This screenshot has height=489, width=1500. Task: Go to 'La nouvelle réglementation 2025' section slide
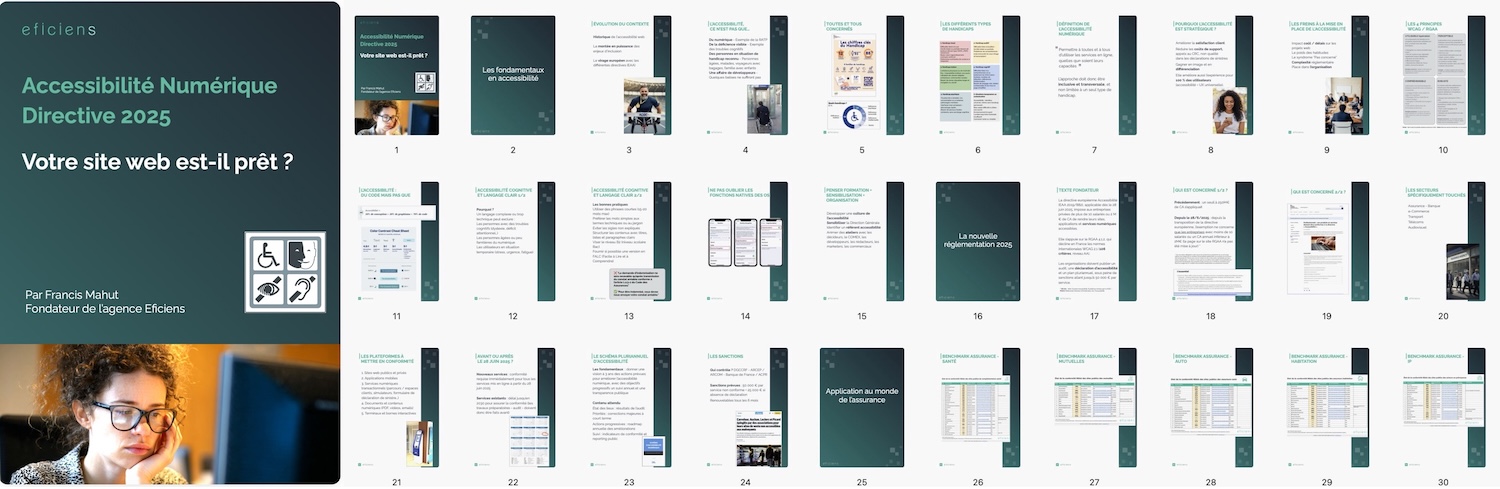977,242
